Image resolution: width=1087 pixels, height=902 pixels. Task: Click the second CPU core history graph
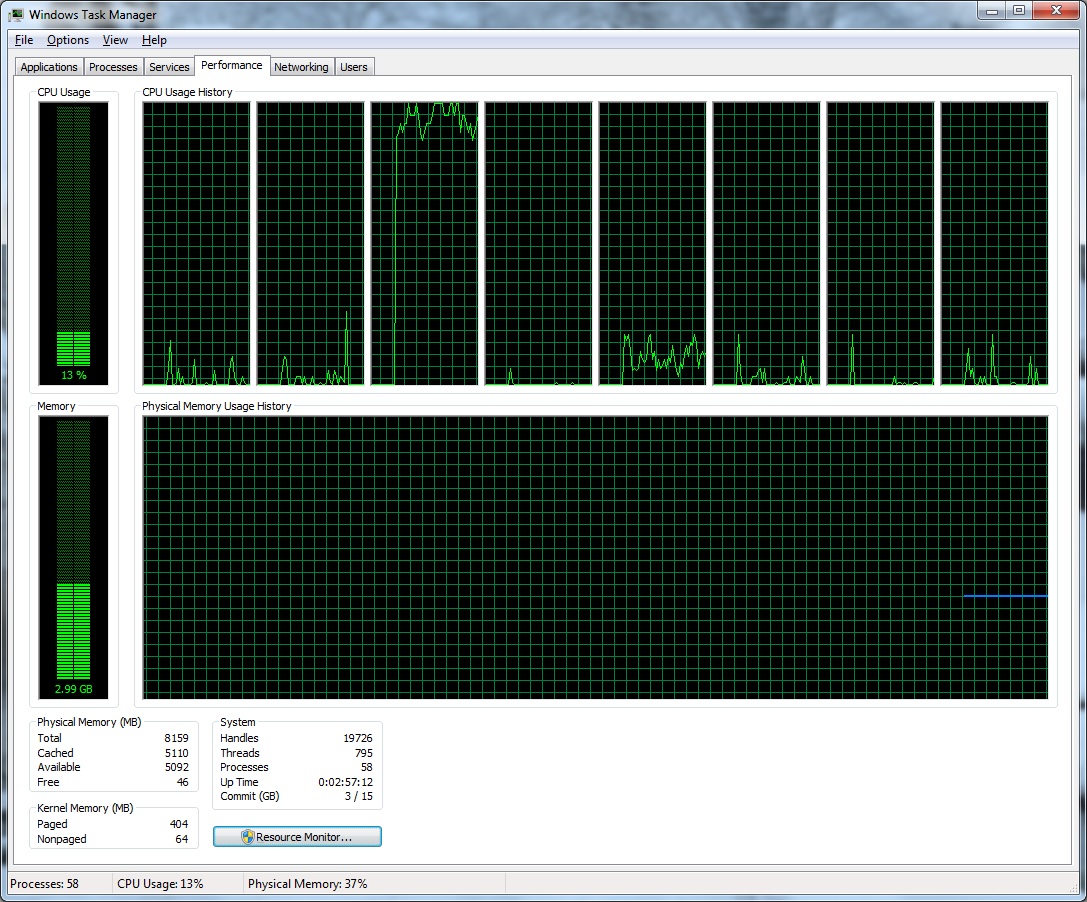pos(311,243)
